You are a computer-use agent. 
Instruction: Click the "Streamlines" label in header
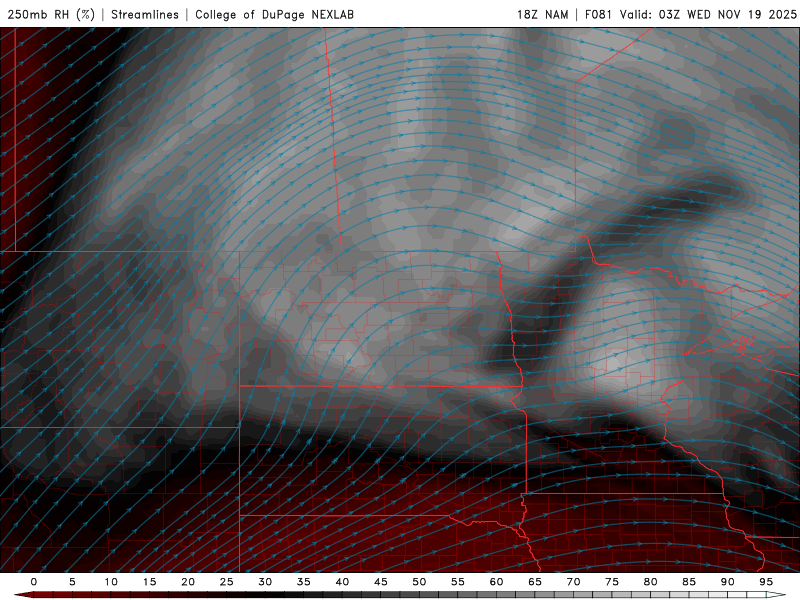[x=145, y=14]
